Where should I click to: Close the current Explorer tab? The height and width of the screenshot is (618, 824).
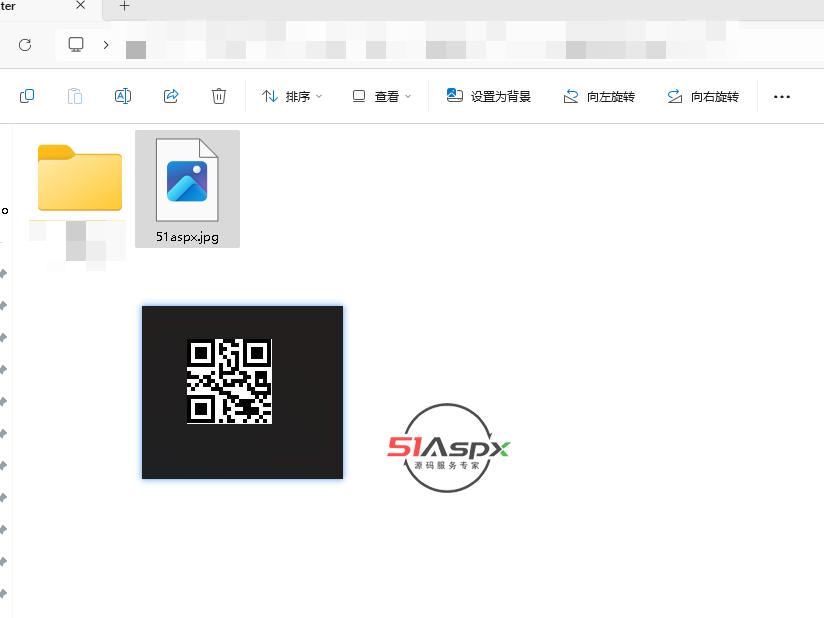(x=80, y=5)
